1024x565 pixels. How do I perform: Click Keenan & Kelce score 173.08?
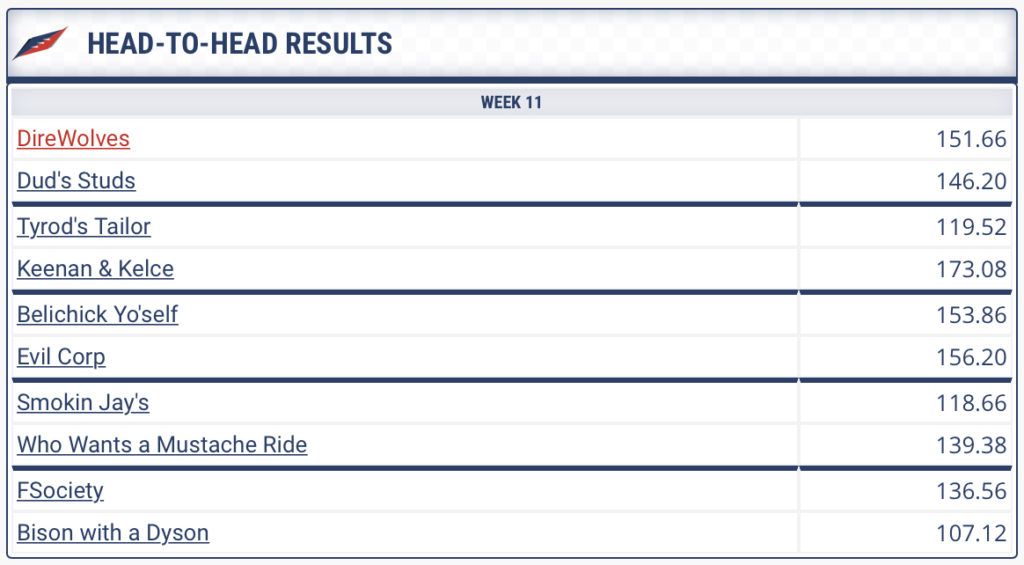click(971, 269)
